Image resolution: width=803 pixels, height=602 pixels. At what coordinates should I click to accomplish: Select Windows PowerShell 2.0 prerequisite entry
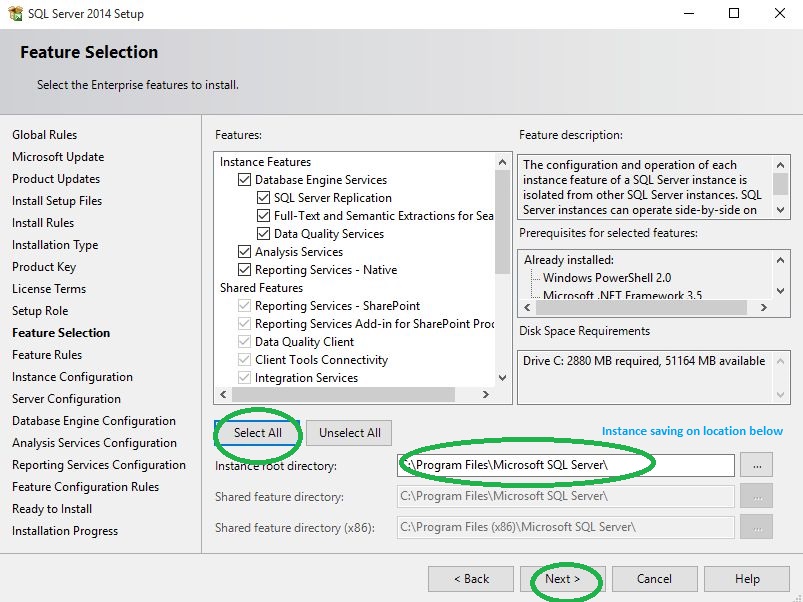607,277
